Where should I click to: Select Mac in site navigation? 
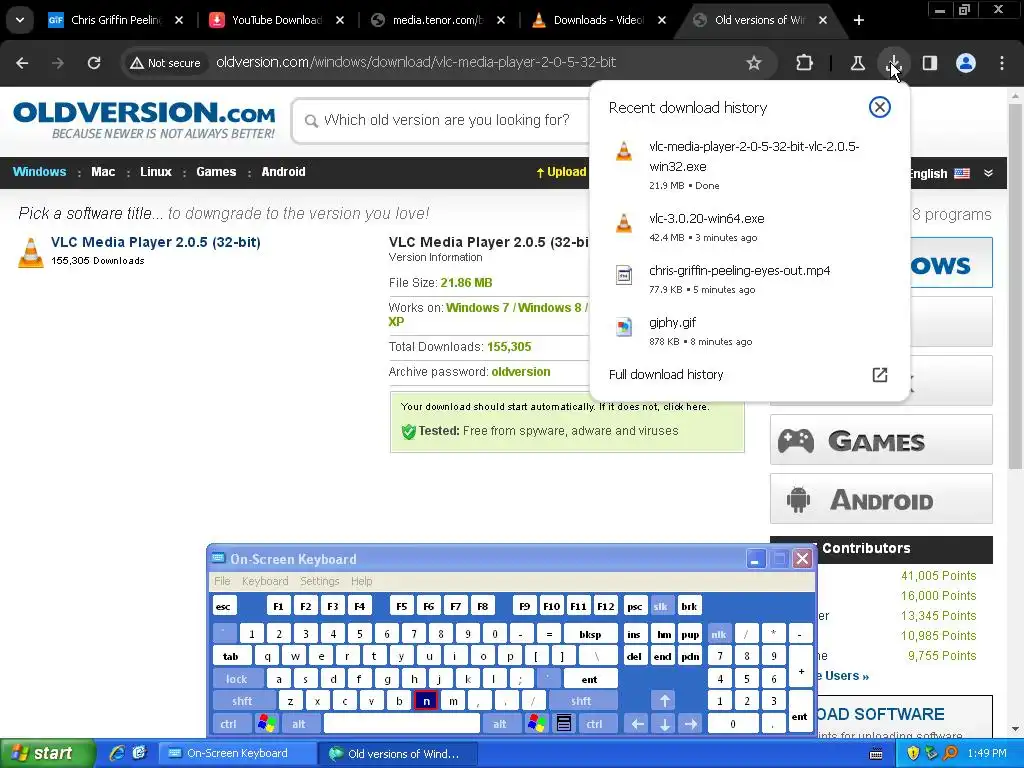click(103, 172)
